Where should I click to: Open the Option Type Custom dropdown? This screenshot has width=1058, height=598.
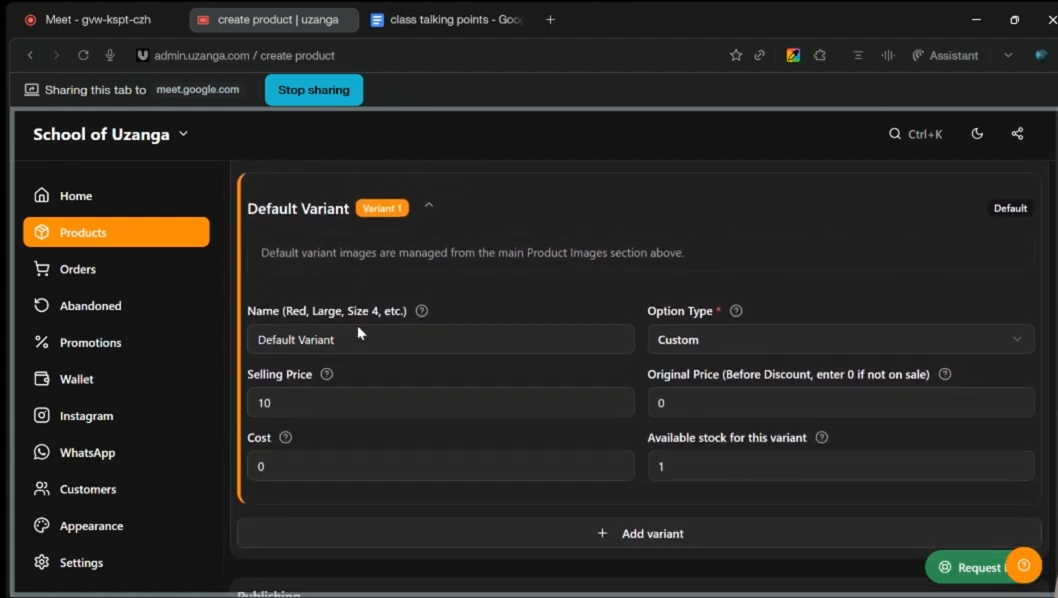[x=841, y=339]
